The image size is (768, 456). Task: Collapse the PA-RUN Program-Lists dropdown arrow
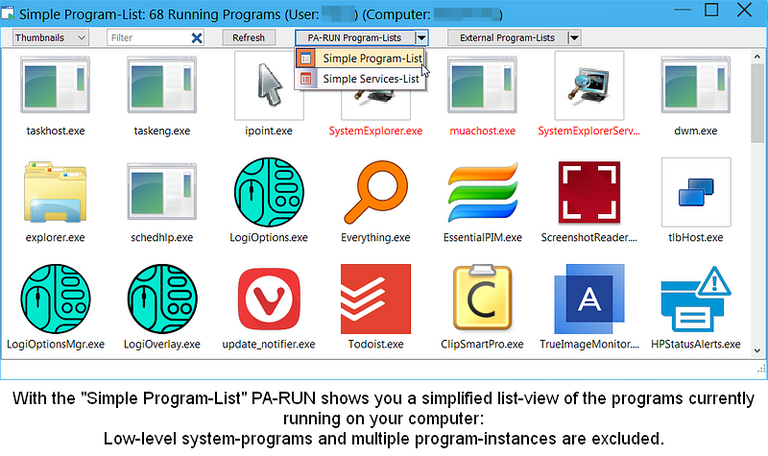pos(422,38)
